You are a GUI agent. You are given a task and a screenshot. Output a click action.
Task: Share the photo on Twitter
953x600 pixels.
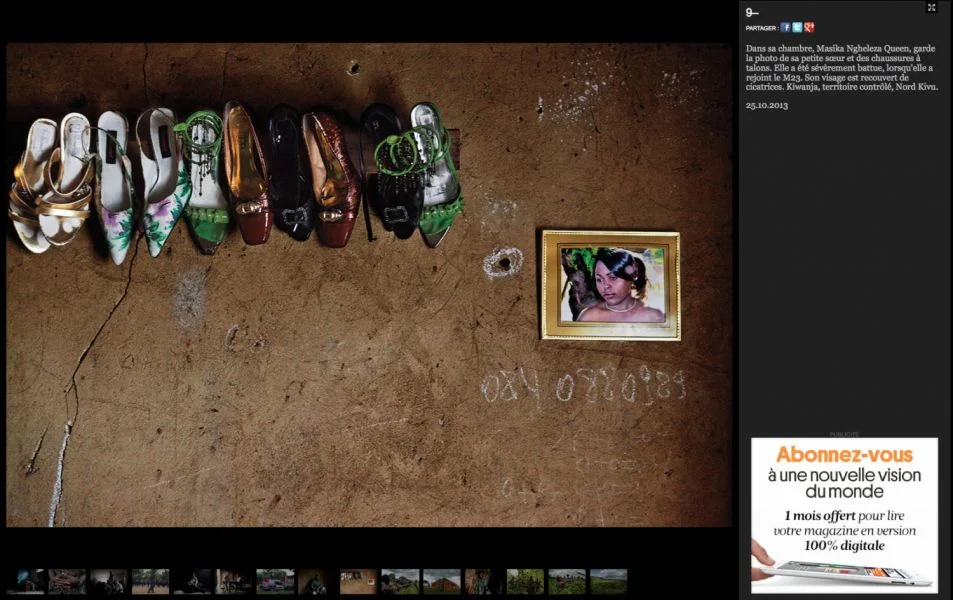point(797,27)
